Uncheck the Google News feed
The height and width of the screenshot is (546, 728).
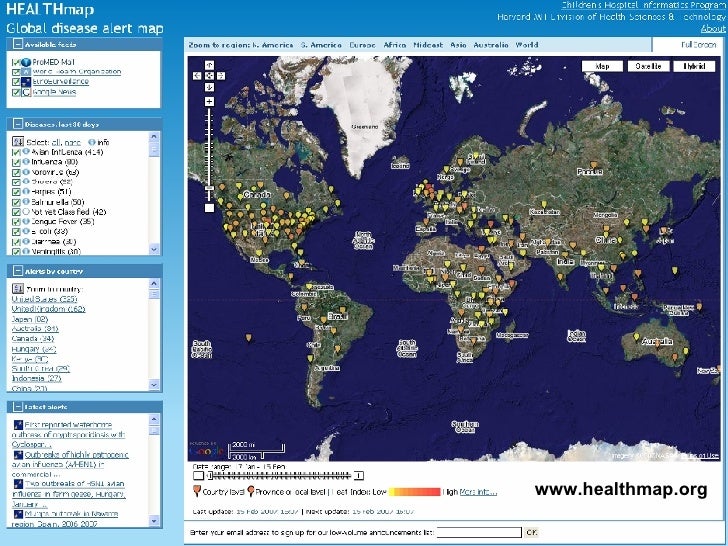tap(16, 92)
